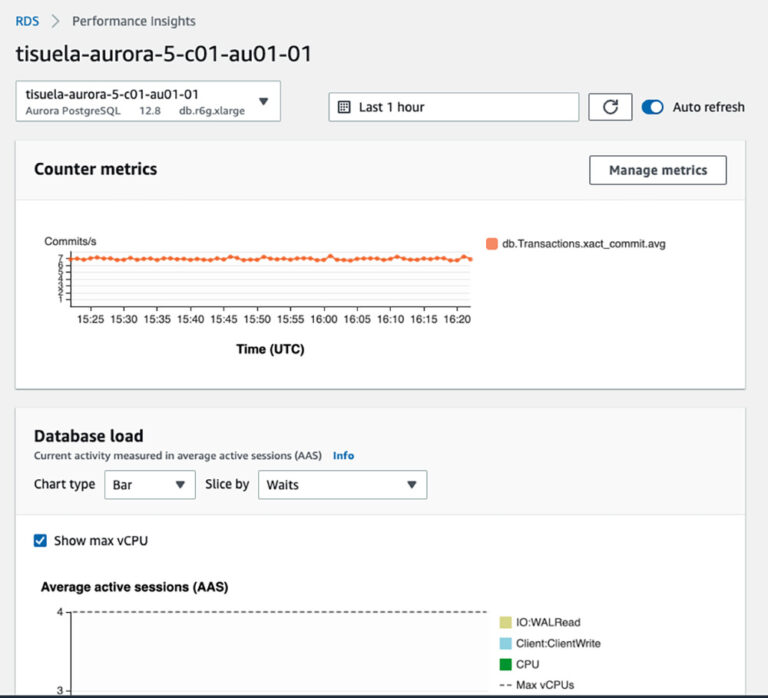Click the CPU legend color swatch

pos(505,664)
